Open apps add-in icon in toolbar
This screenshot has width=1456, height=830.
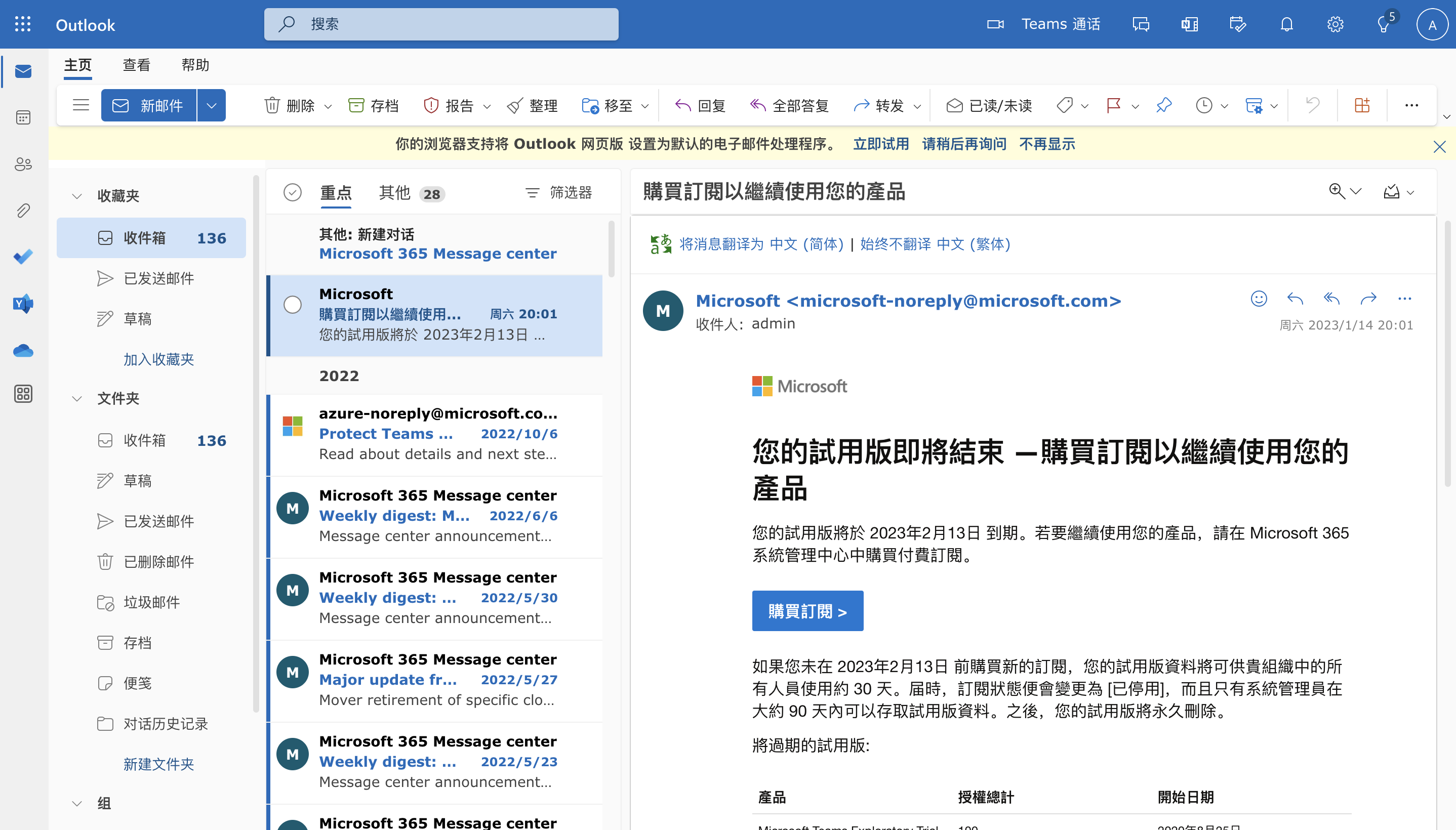click(x=1362, y=105)
